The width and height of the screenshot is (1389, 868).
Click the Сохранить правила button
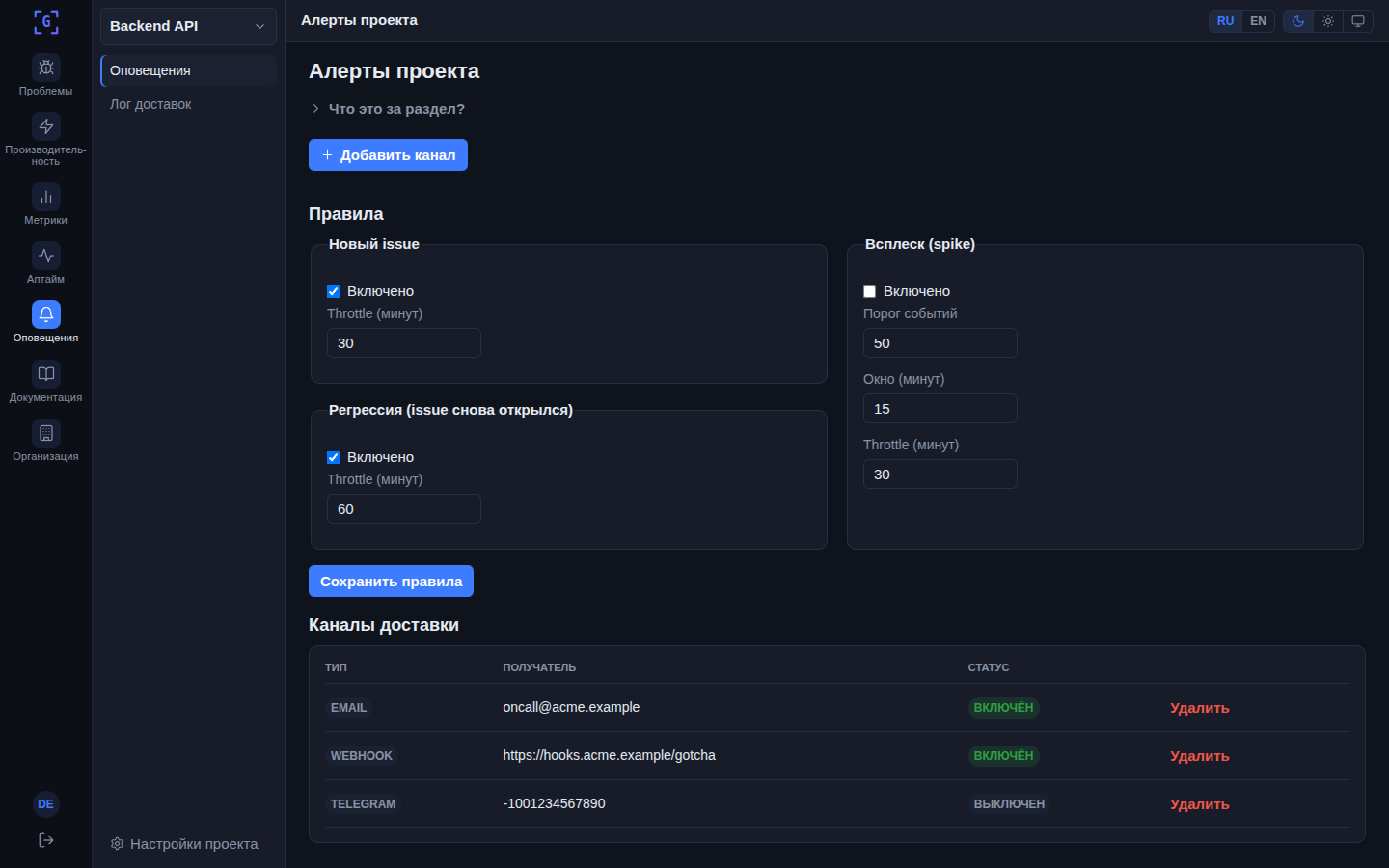click(391, 582)
